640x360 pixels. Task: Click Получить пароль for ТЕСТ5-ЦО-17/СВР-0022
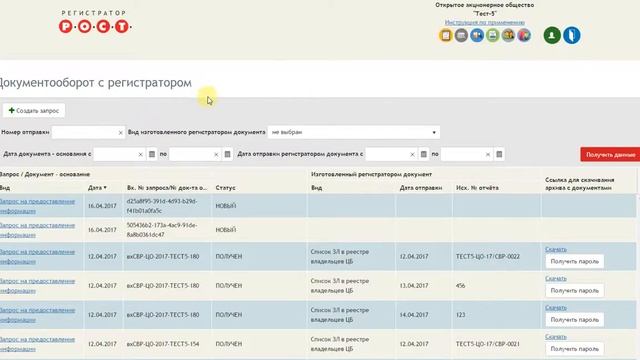coord(574,262)
